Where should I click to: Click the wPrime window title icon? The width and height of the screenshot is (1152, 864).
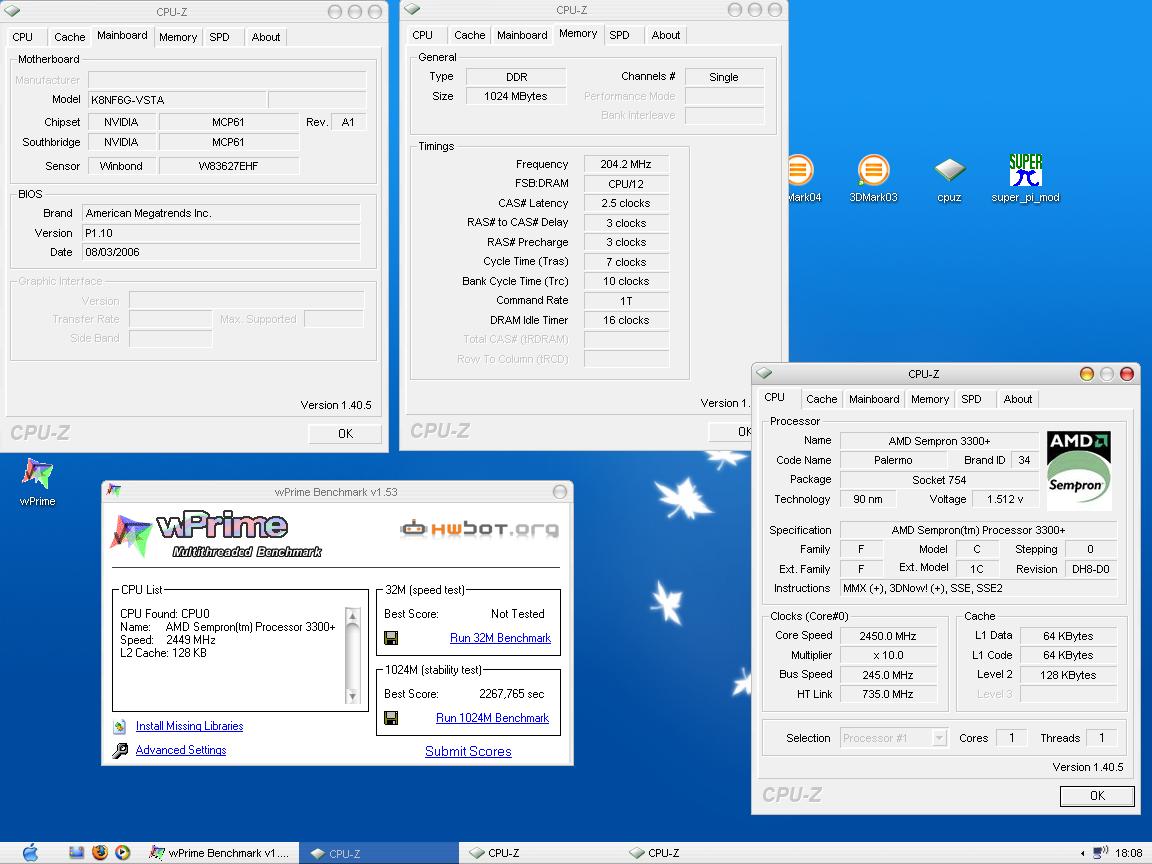[113, 490]
